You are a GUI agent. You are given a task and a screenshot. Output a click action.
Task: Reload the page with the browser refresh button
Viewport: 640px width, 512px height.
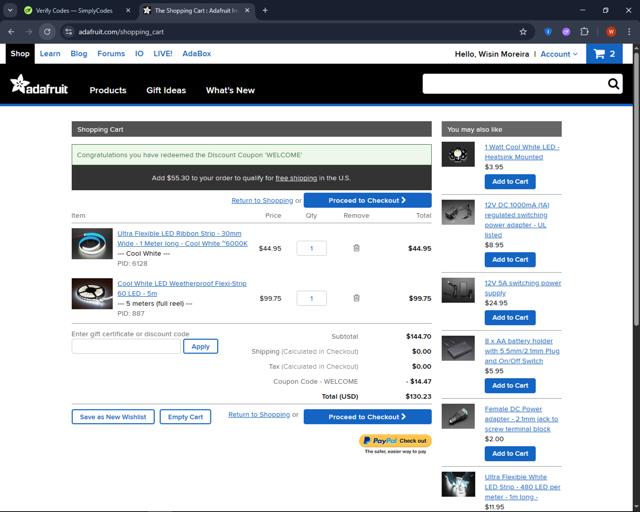pyautogui.click(x=47, y=32)
